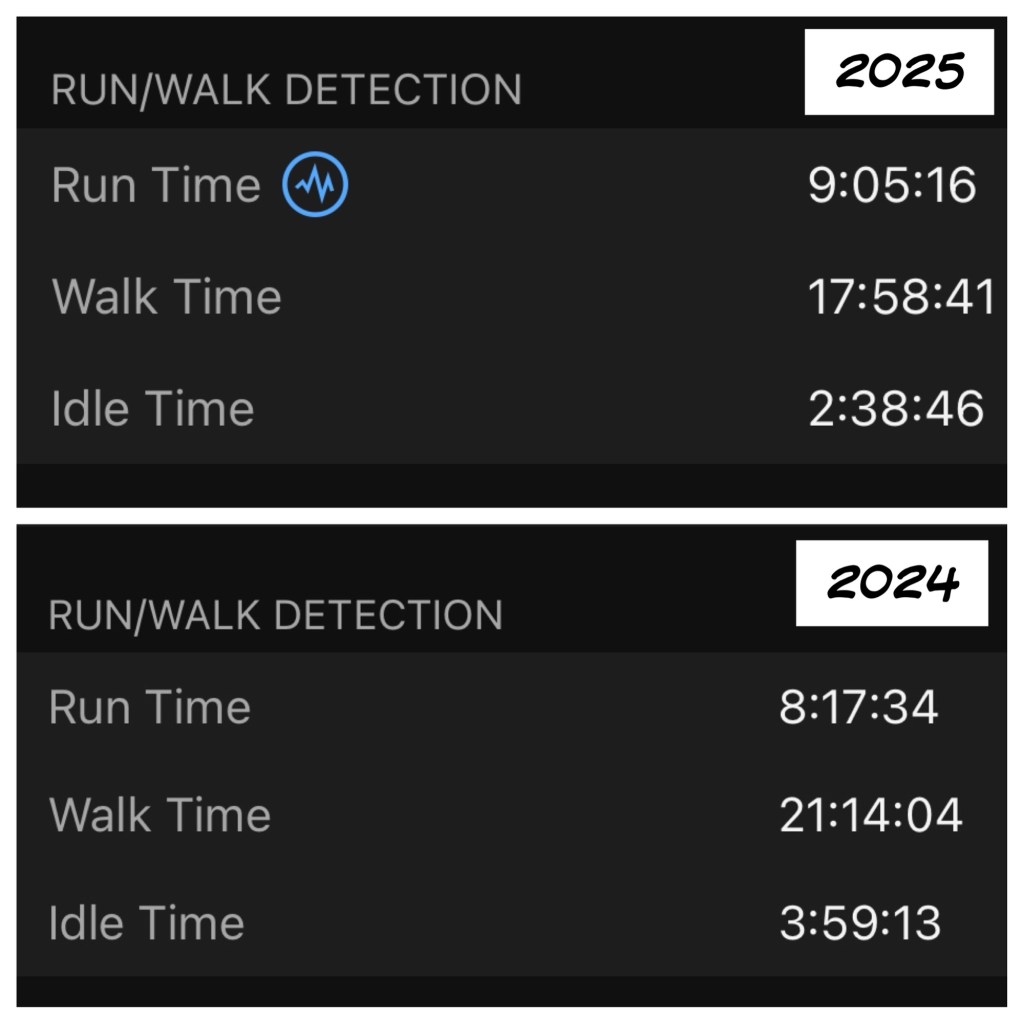Tap the blue pulse icon beside Run Time
The image size is (1024, 1024).
click(x=315, y=186)
